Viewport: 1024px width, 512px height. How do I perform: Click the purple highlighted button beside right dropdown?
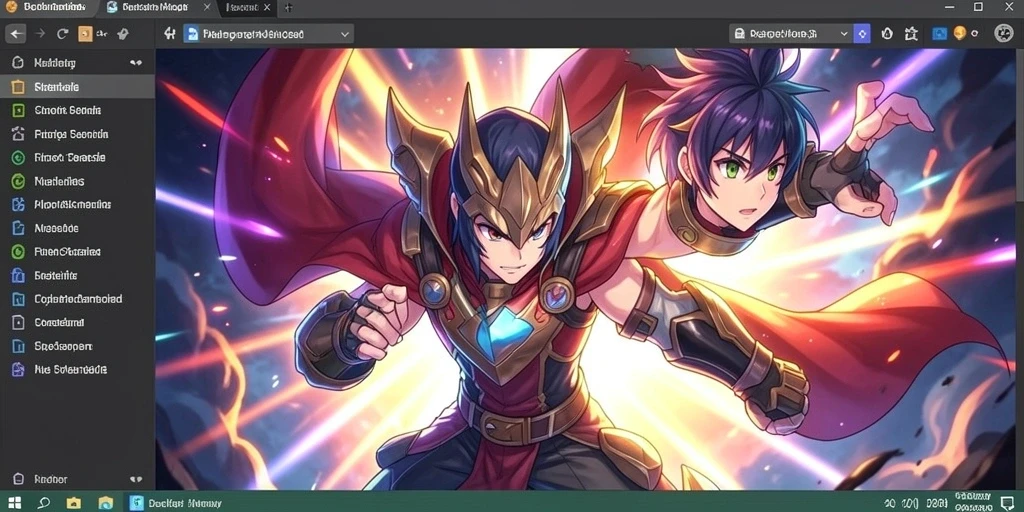[x=862, y=34]
